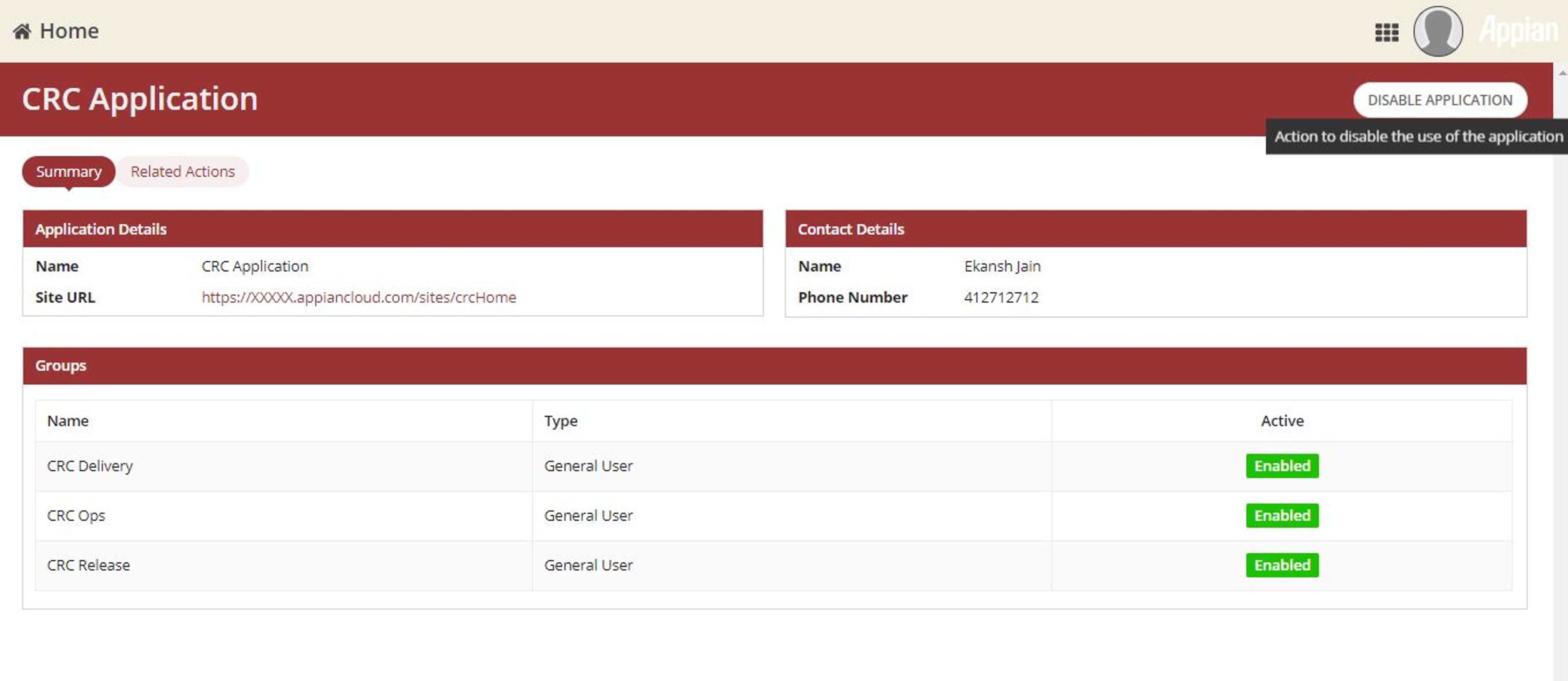1568x681 pixels.
Task: Select the phone number 412712712
Action: (1001, 297)
